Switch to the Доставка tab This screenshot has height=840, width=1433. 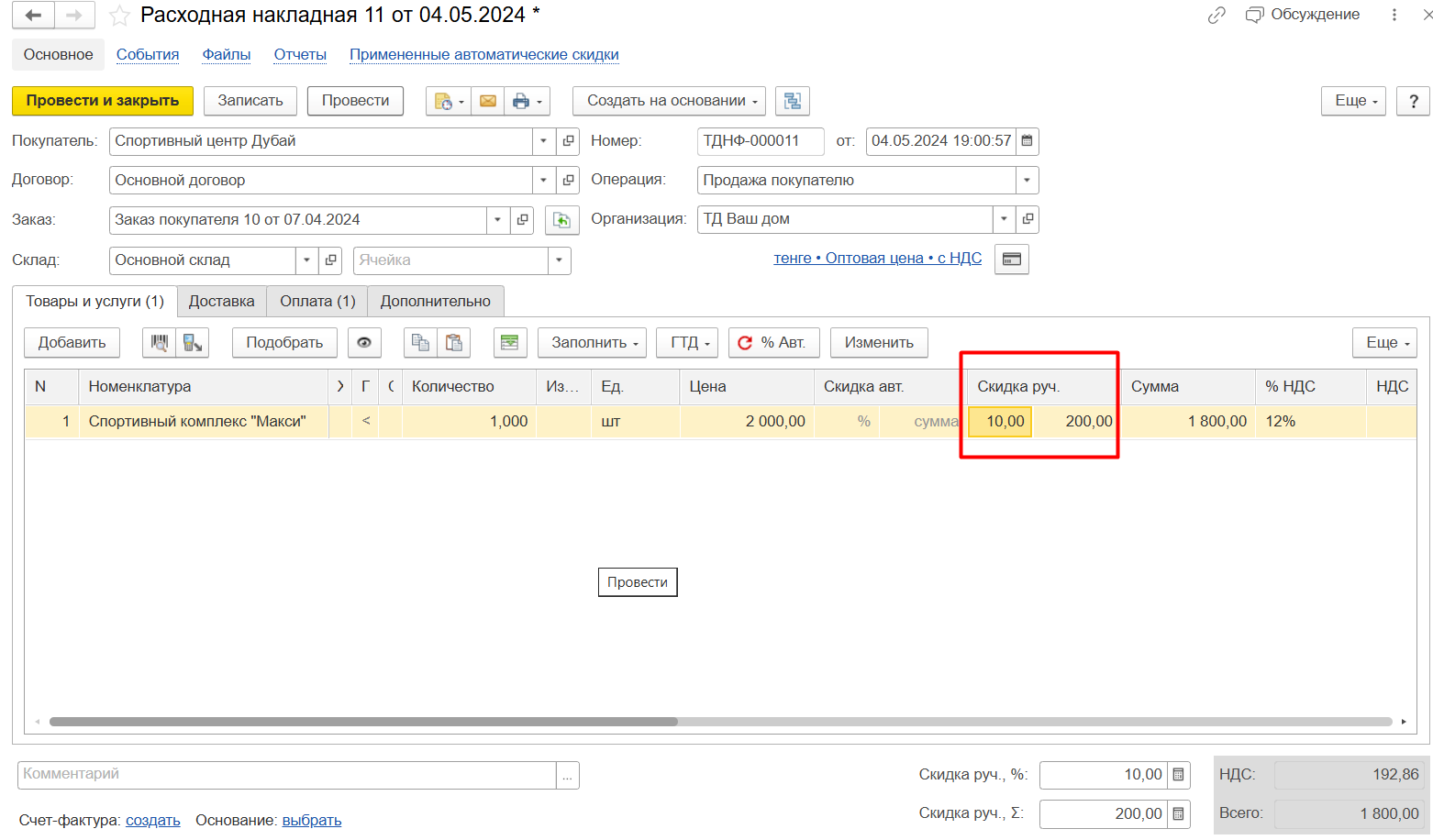(x=221, y=302)
